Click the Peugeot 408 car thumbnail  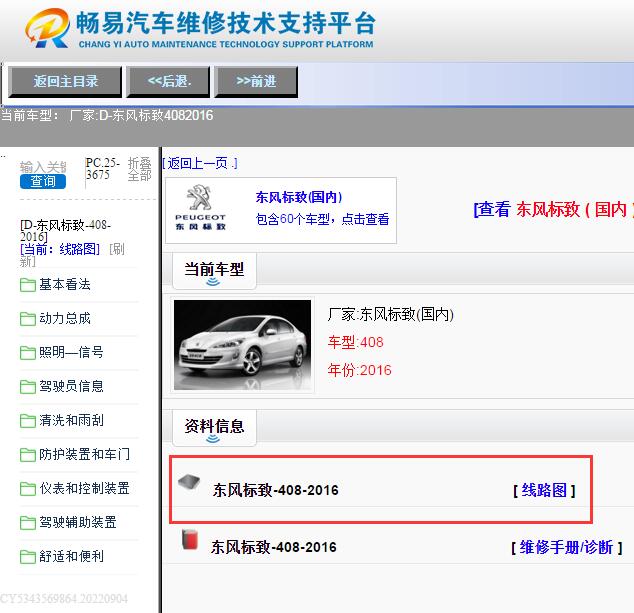pyautogui.click(x=242, y=345)
